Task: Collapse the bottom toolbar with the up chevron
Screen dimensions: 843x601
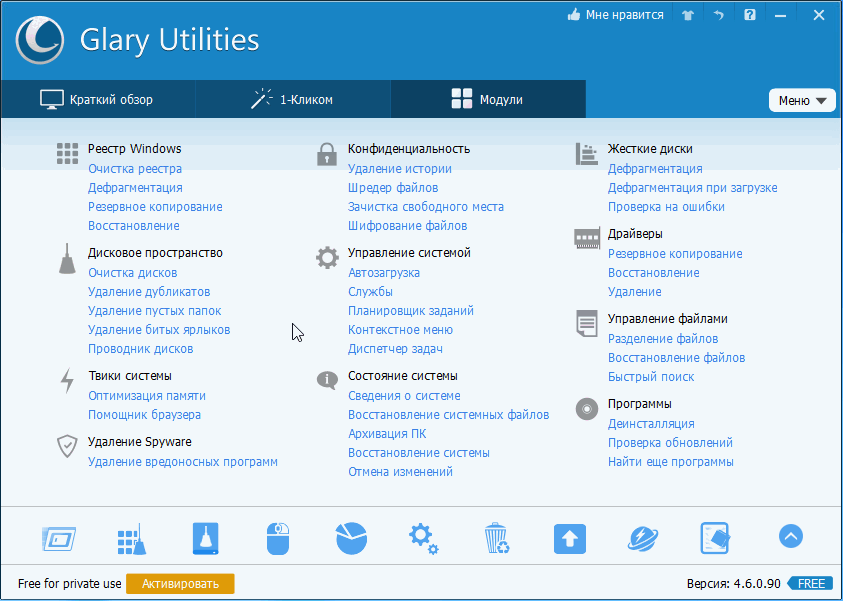Action: click(x=790, y=537)
